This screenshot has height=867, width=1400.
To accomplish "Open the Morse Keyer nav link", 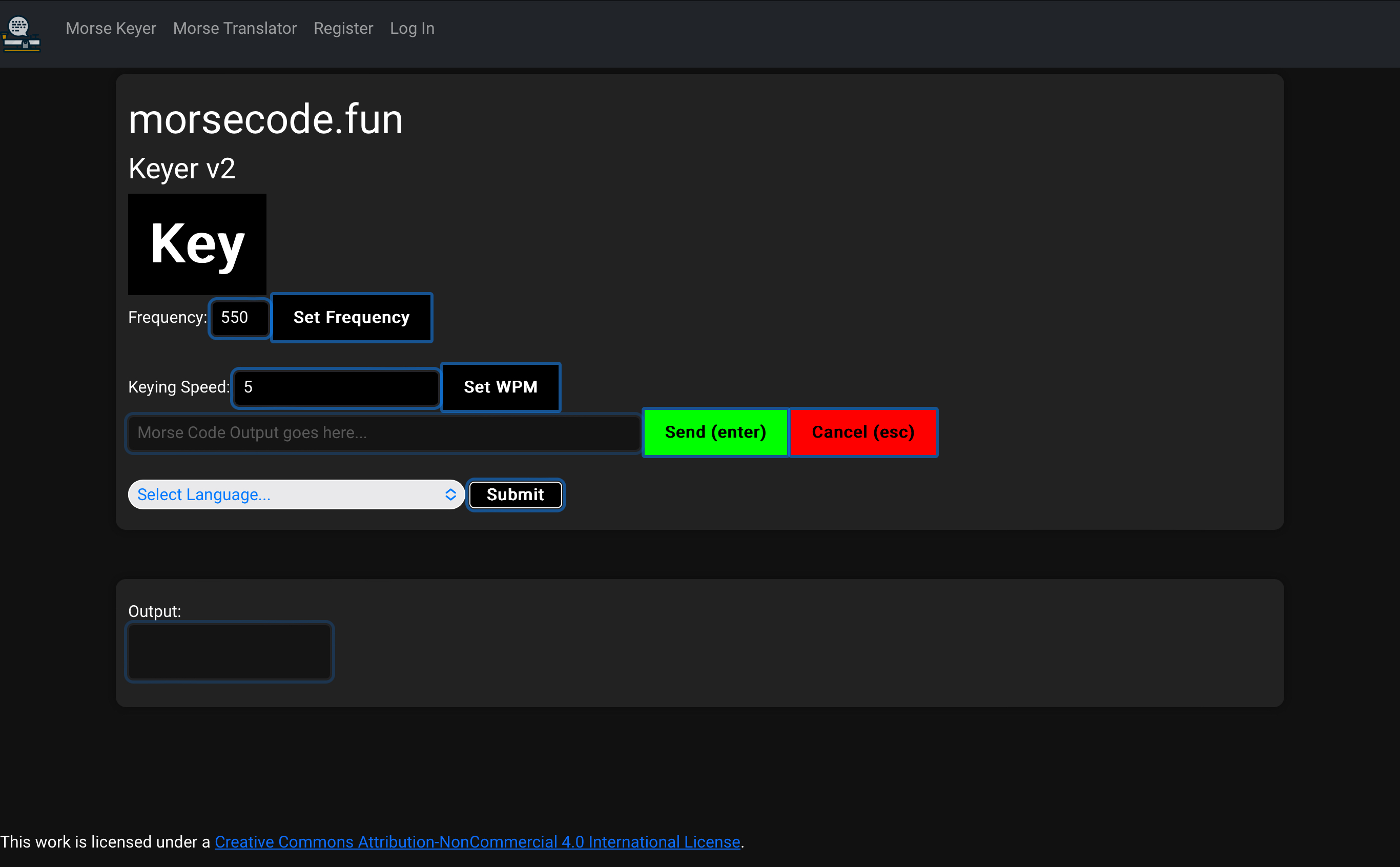I will 111,28.
